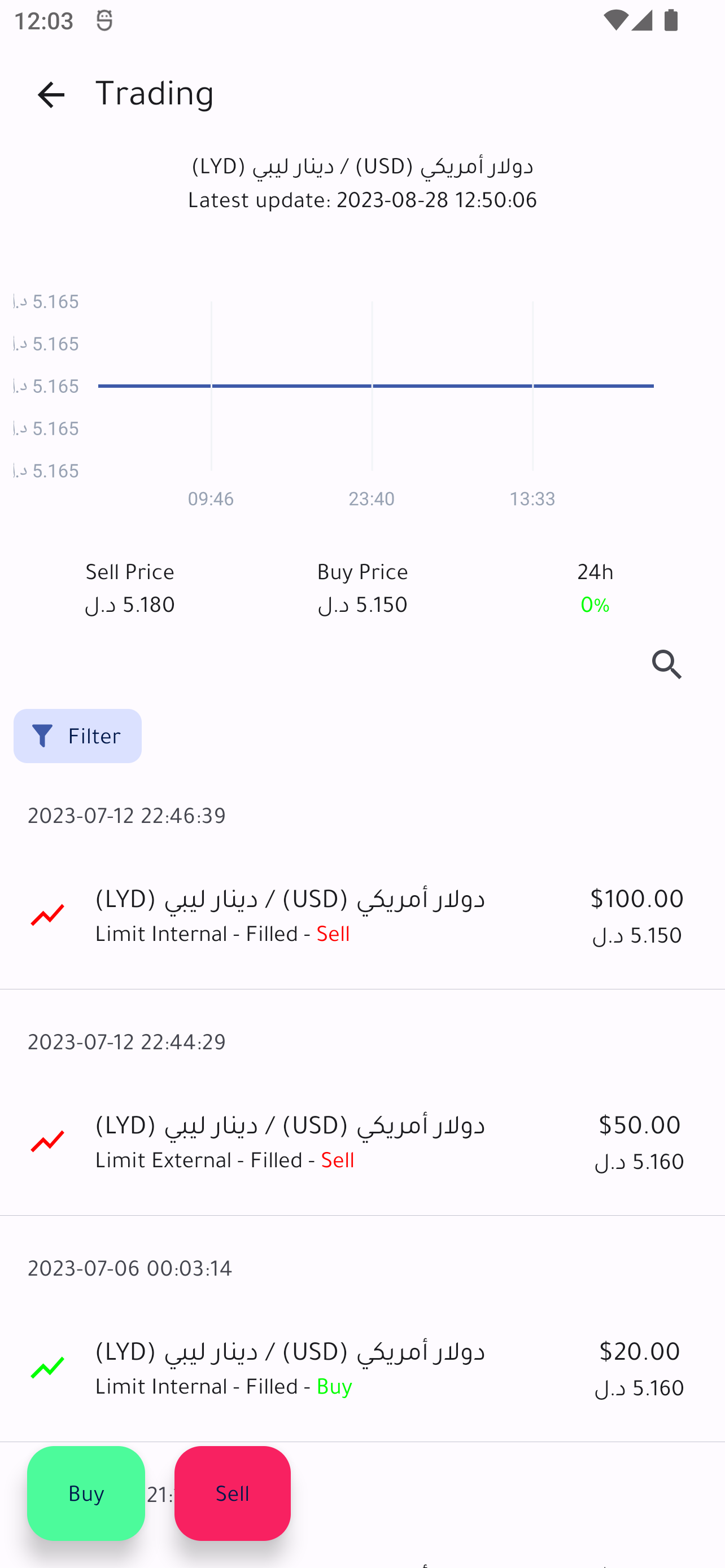Image resolution: width=725 pixels, height=1568 pixels.
Task: Tap the 24h 0% change indicator
Action: (595, 605)
